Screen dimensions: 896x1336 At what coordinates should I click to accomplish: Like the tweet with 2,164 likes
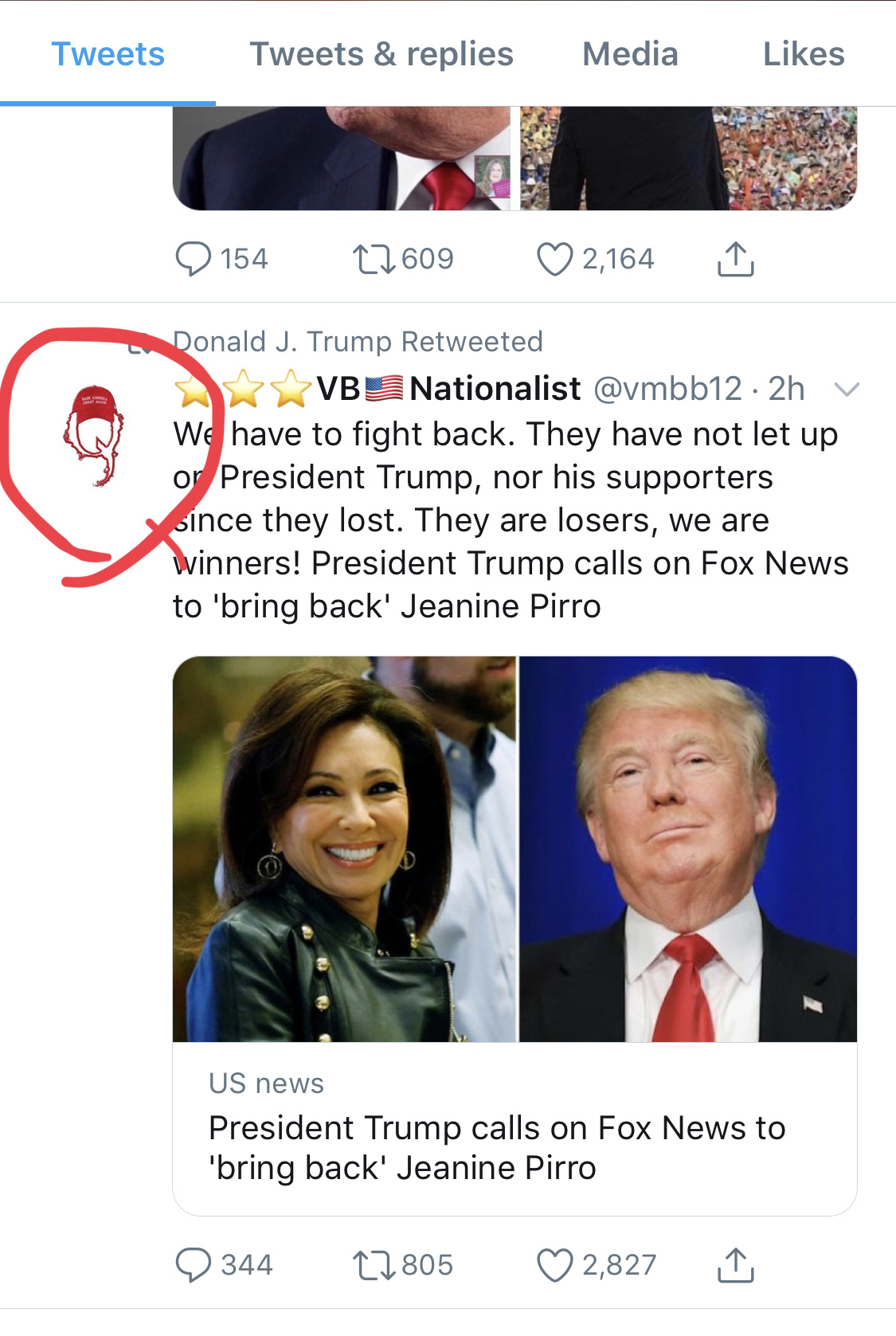[x=554, y=259]
